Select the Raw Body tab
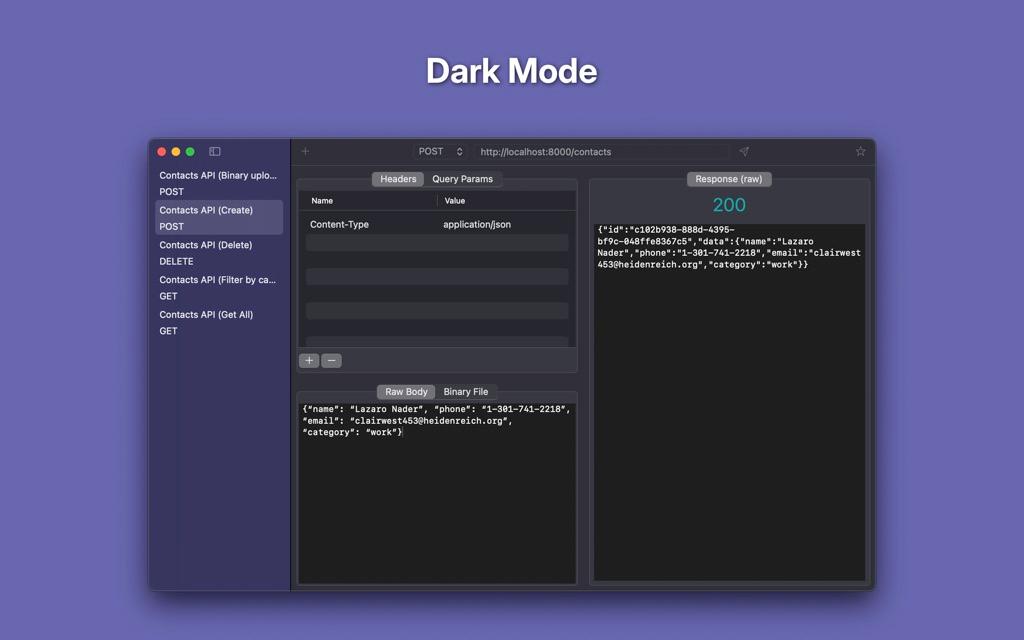Screen dimensions: 1024x640 pyautogui.click(x=405, y=391)
